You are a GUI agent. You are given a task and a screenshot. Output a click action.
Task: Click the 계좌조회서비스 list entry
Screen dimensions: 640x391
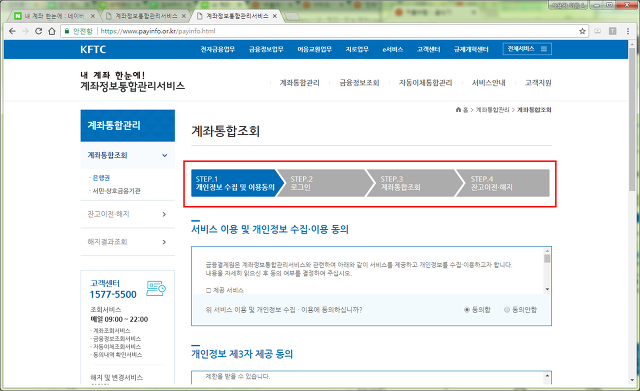(111, 331)
